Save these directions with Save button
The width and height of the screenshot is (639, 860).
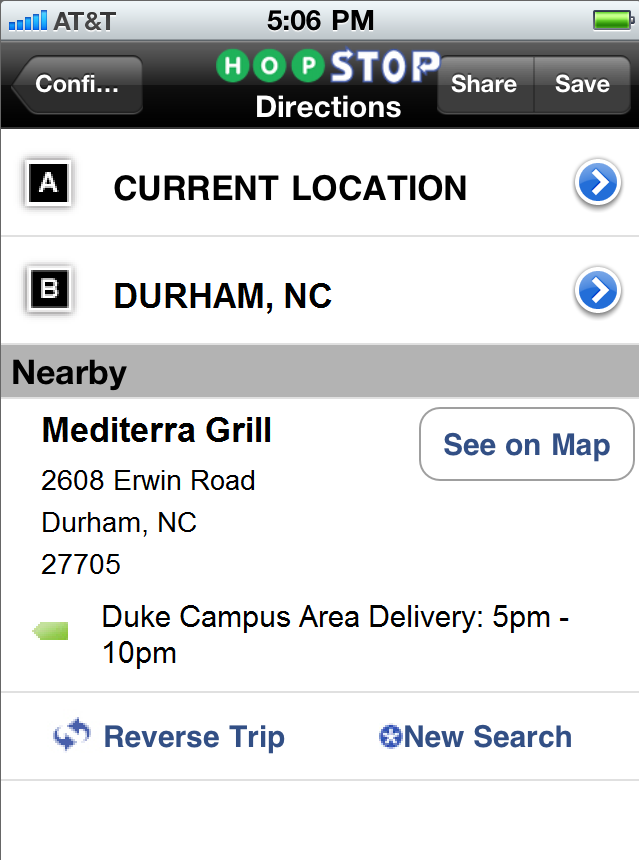[x=582, y=85]
